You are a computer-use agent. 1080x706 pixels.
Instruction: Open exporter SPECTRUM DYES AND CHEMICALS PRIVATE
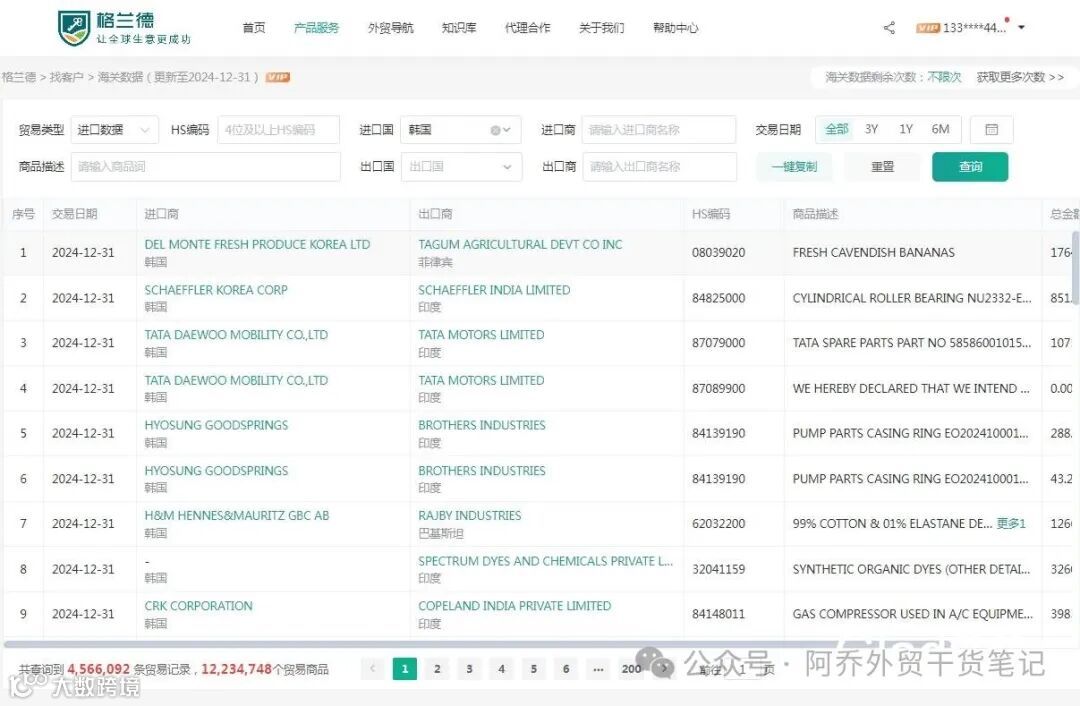545,561
